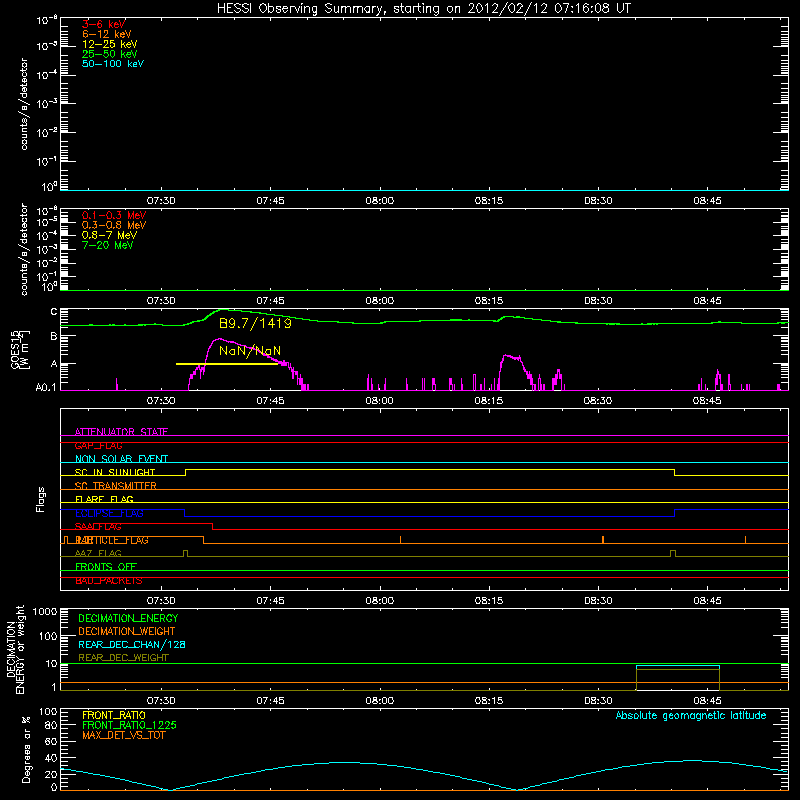
Task: Click the DECIMATION_WEIGHT legend label
Action: pos(127,632)
